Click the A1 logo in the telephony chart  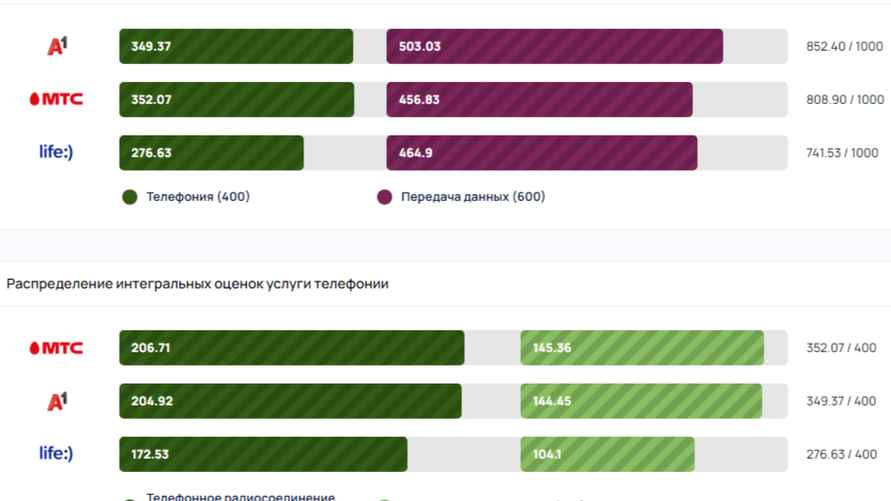point(57,401)
